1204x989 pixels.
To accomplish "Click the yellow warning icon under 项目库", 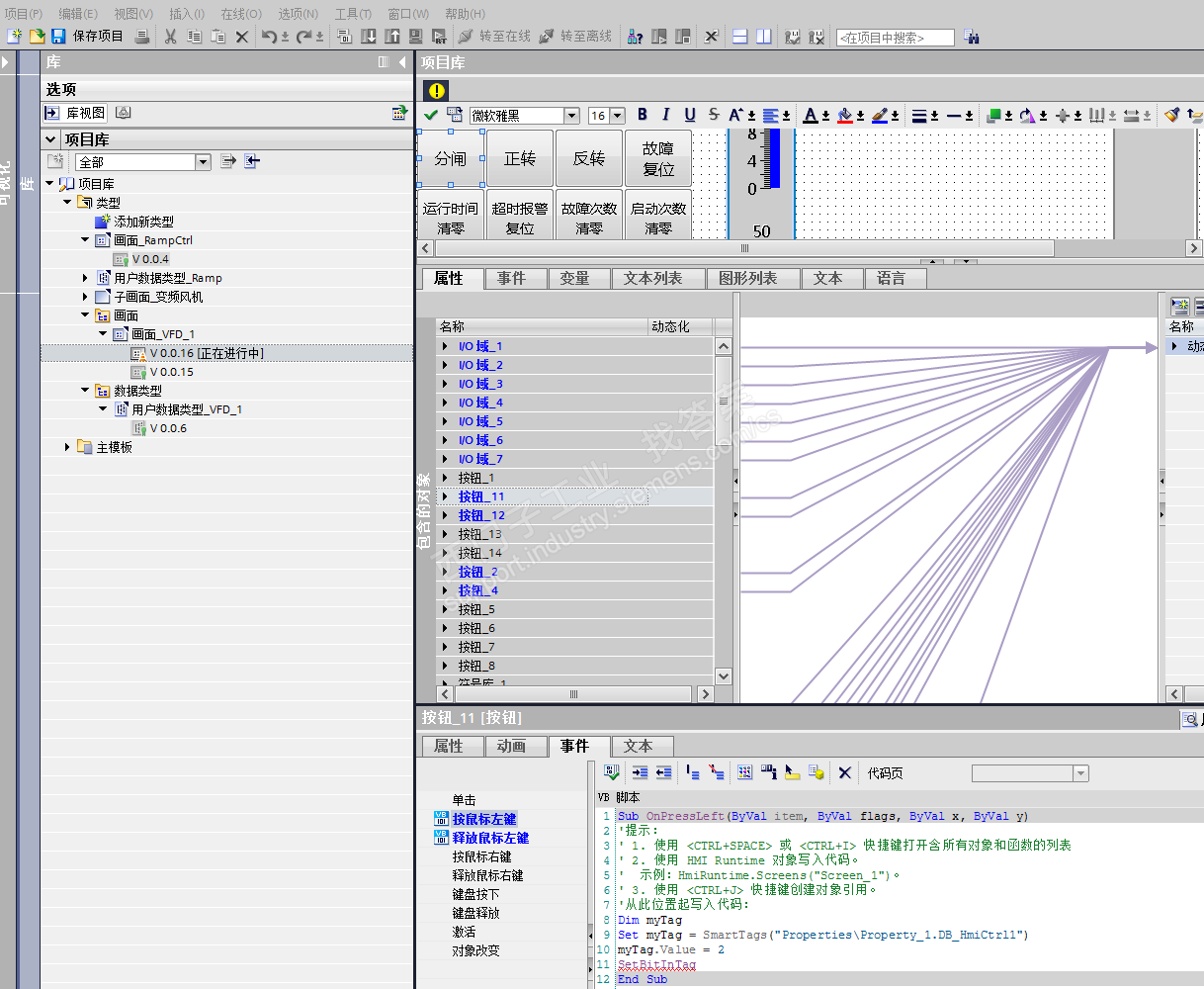I will click(x=435, y=90).
